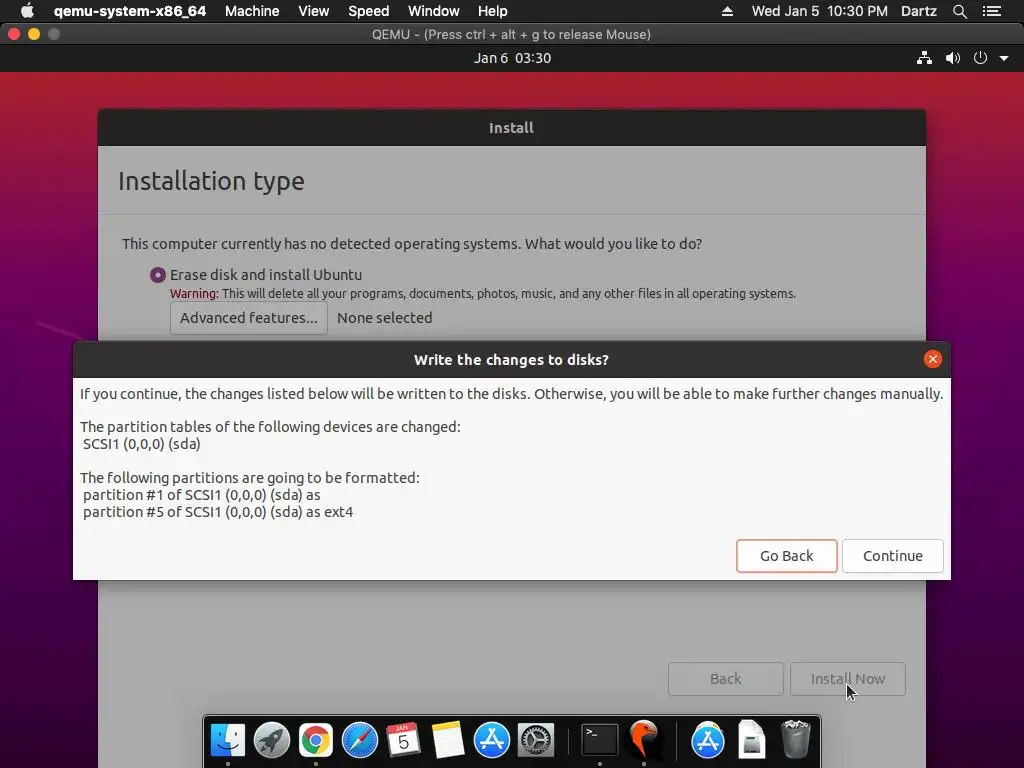This screenshot has width=1024, height=768.
Task: Click the 'None selected' text
Action: coord(385,318)
